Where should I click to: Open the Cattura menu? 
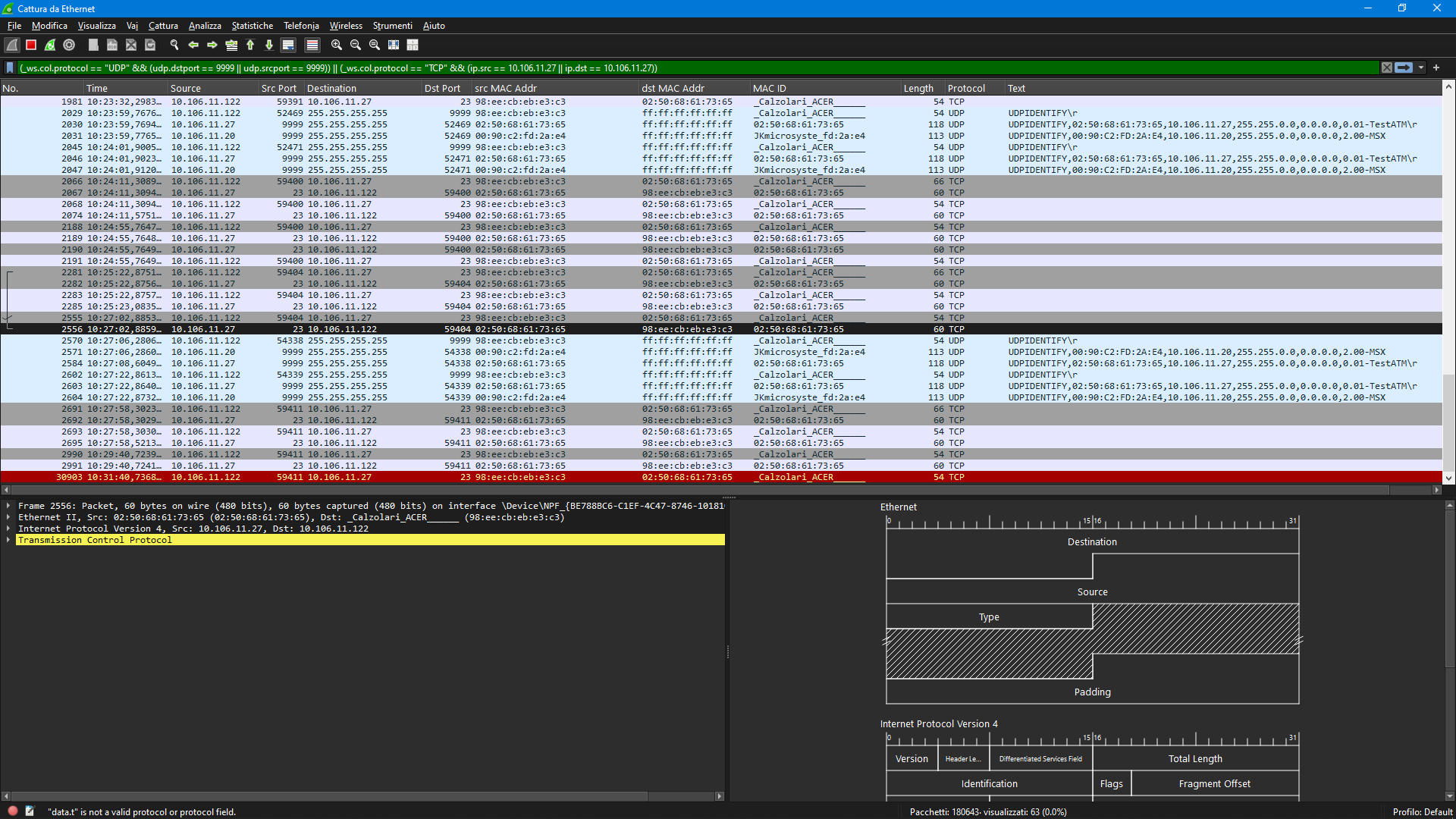pyautogui.click(x=163, y=26)
